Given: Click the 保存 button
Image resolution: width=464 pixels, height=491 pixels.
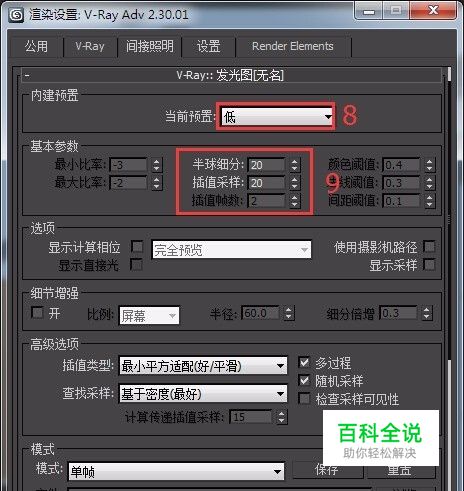Looking at the screenshot, I should 327,470.
